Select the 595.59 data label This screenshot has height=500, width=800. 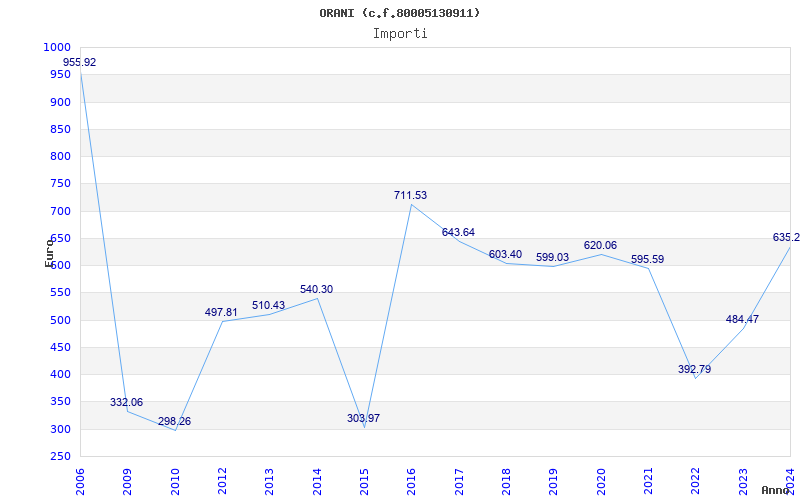647,259
